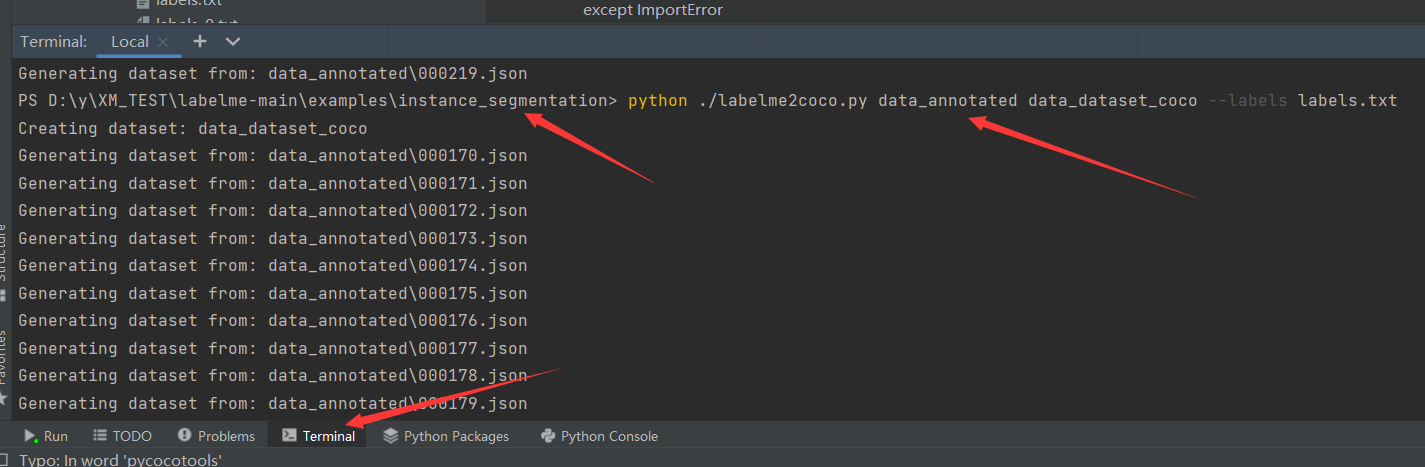Open the Python Packages panel
The width and height of the screenshot is (1425, 467).
446,436
